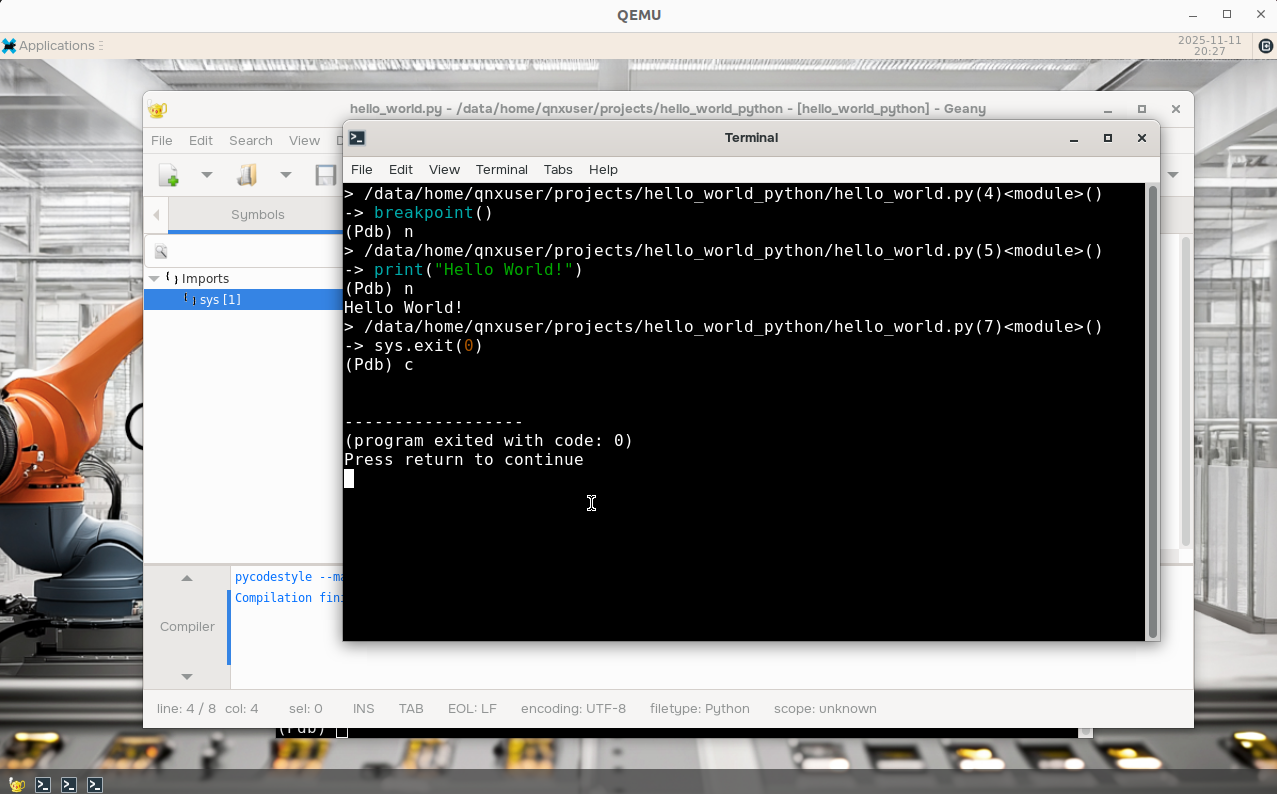
Task: Select the sys [1] import item
Action: (219, 300)
